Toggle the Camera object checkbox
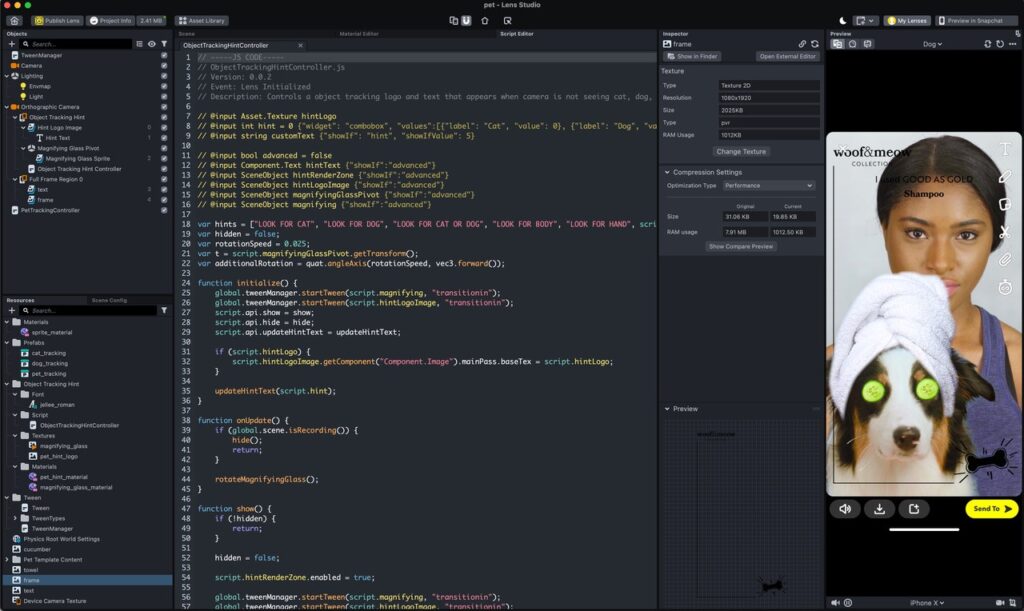This screenshot has width=1024, height=611. (x=164, y=65)
